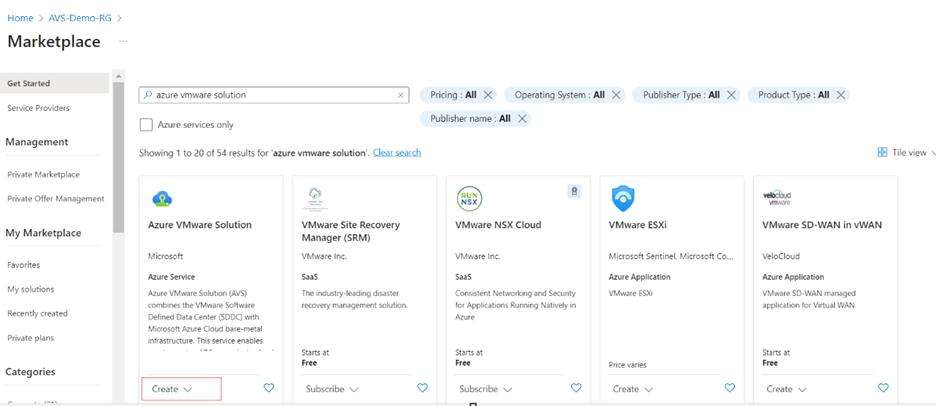Favorite the Azure VMware Solution card

[269, 388]
